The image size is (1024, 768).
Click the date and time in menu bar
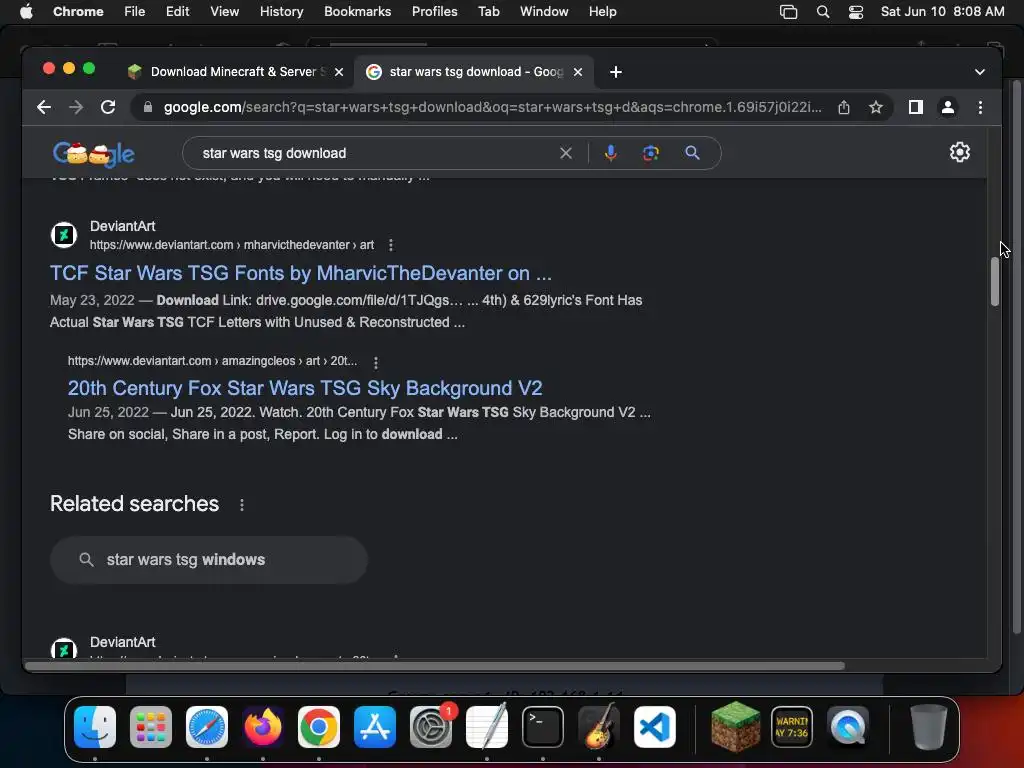coord(942,12)
